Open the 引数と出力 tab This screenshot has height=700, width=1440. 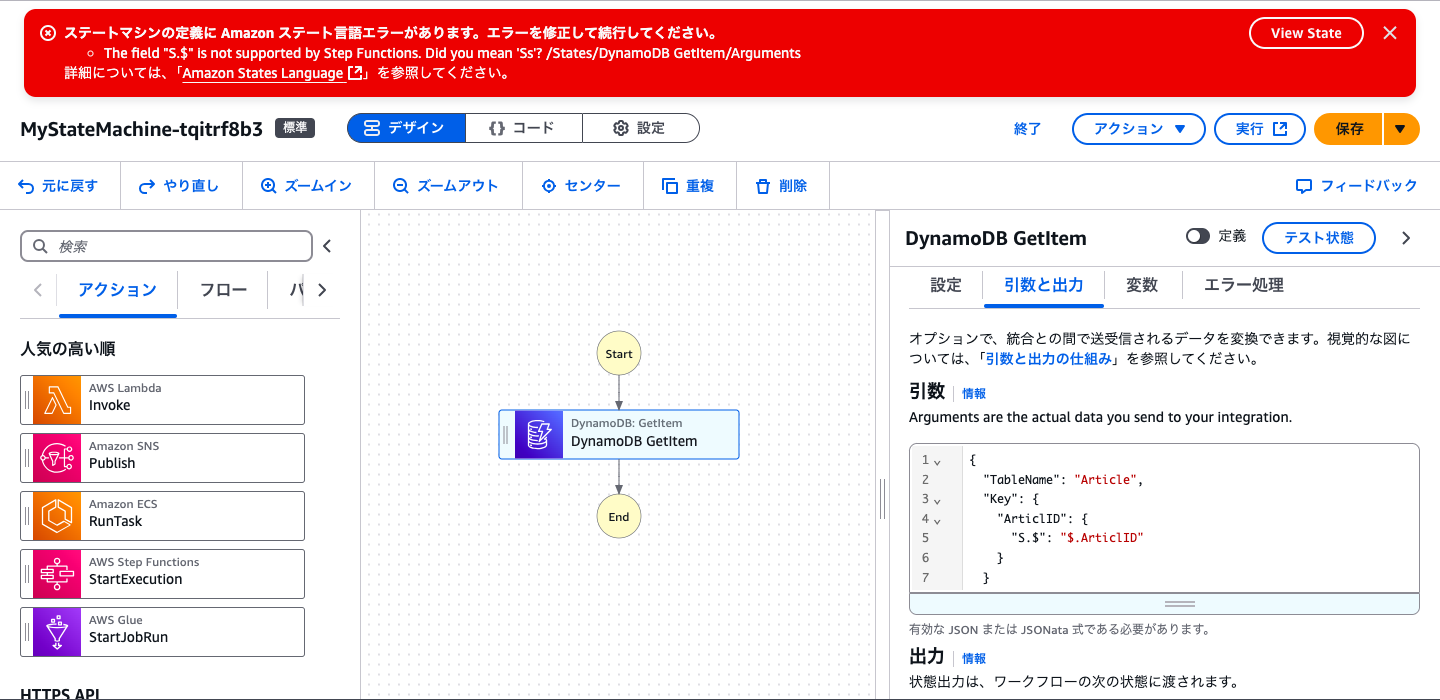pyautogui.click(x=1043, y=285)
